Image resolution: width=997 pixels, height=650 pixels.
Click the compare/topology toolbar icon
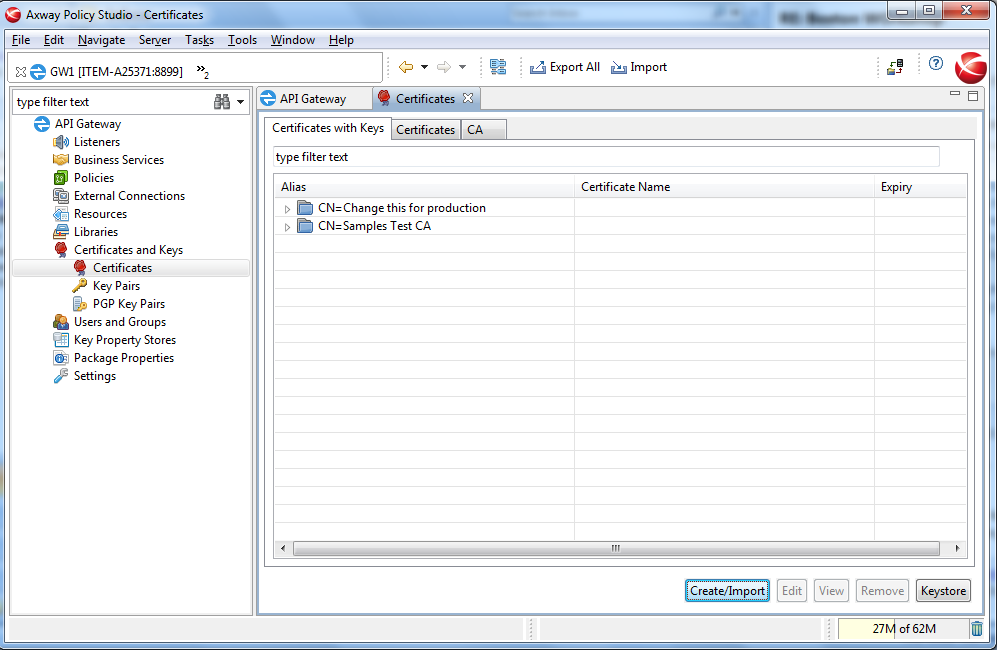coord(498,67)
